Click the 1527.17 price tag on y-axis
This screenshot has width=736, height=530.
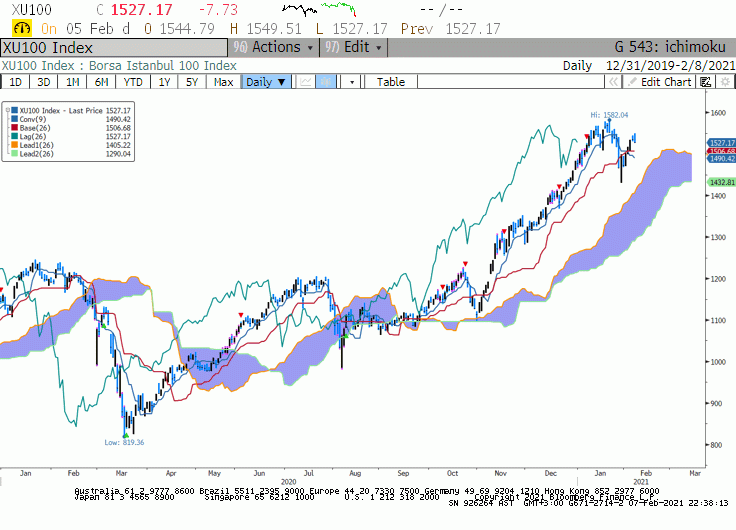(721, 142)
